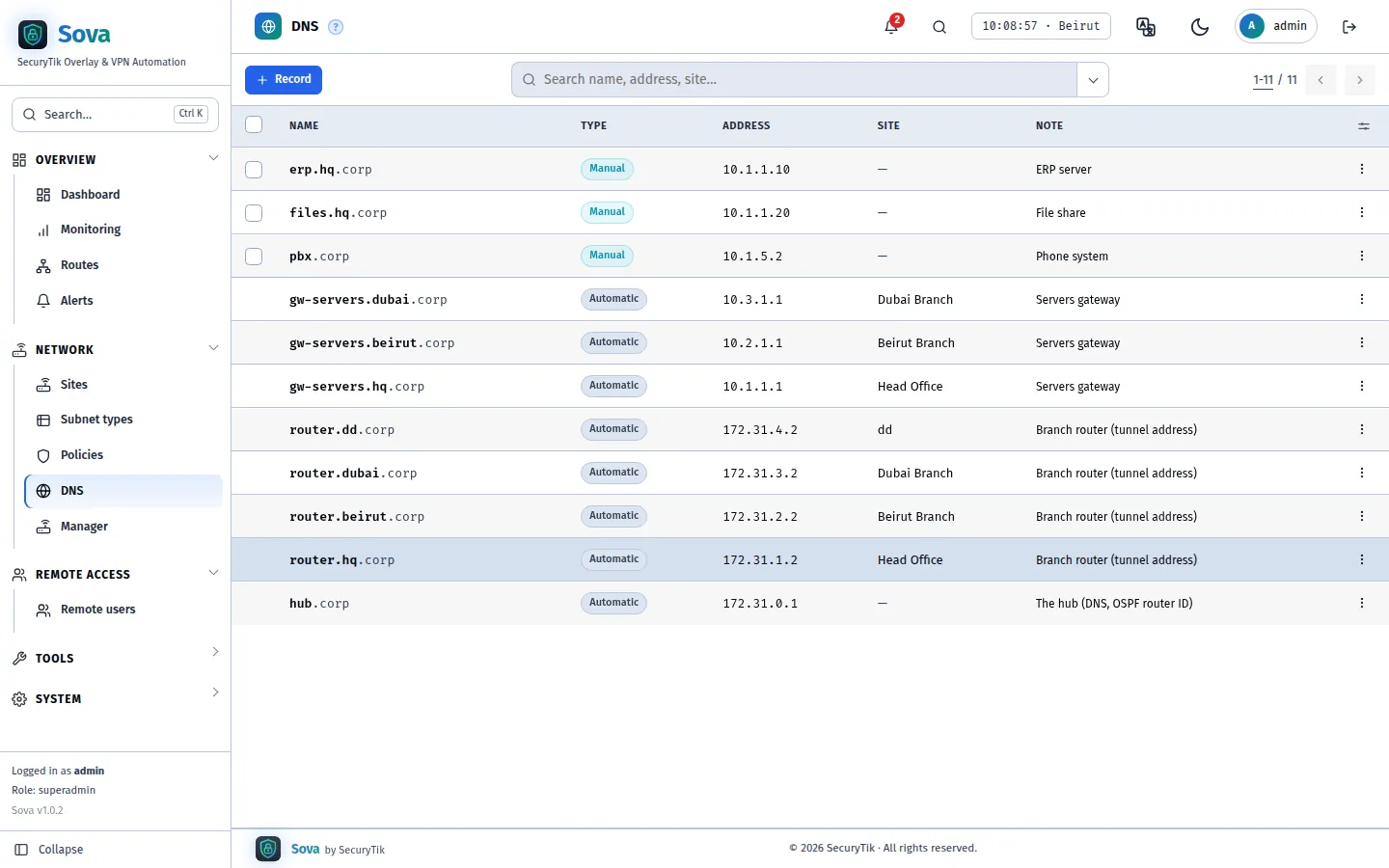Open the DNS help question icon

tap(336, 27)
